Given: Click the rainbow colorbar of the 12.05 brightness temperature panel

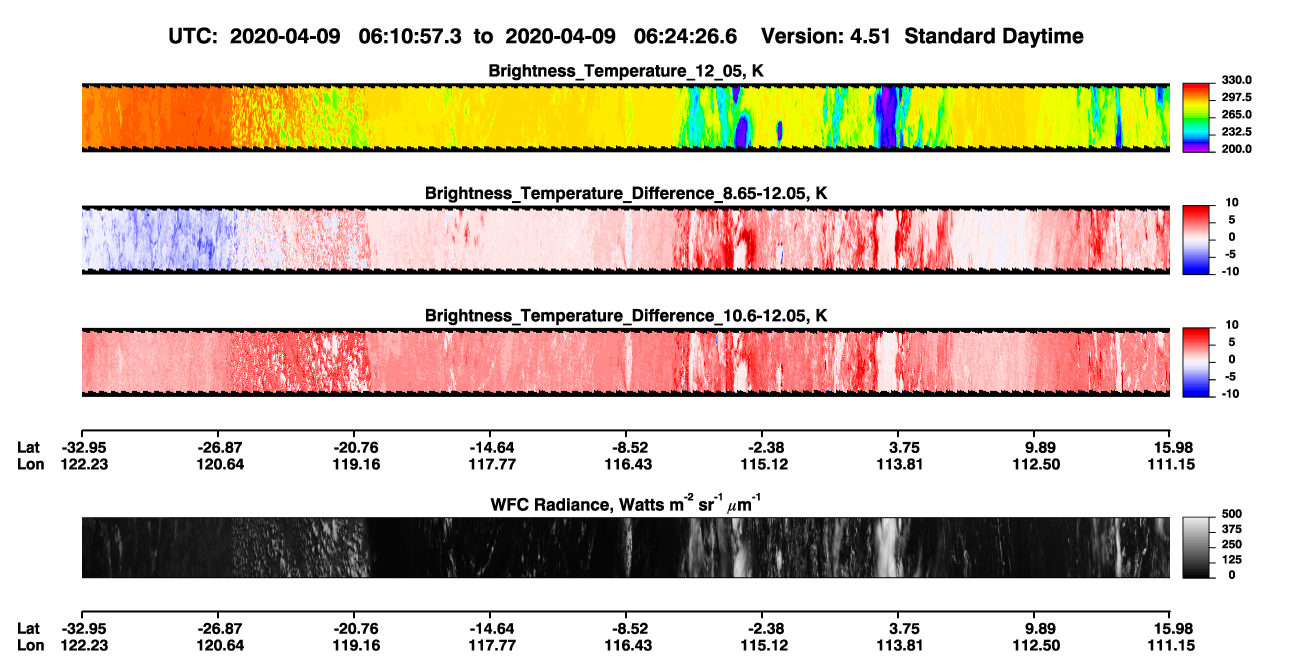Looking at the screenshot, I should (1198, 117).
